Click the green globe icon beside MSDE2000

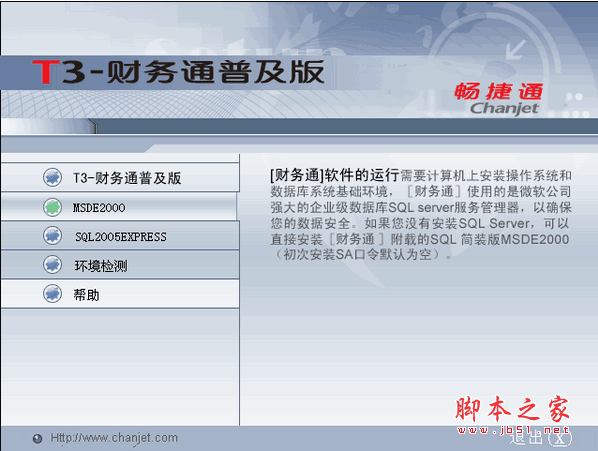tap(52, 207)
